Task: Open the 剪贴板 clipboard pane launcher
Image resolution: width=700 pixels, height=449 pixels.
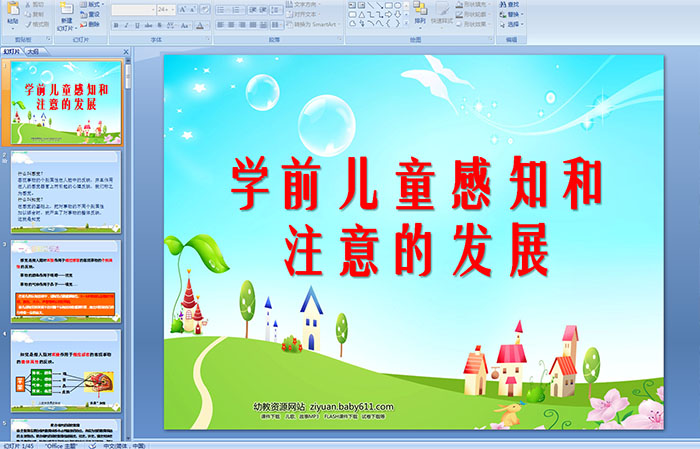Action: pos(48,39)
